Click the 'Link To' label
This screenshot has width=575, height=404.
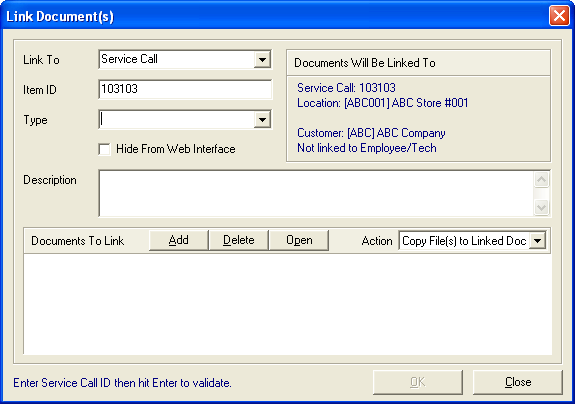coord(41,60)
